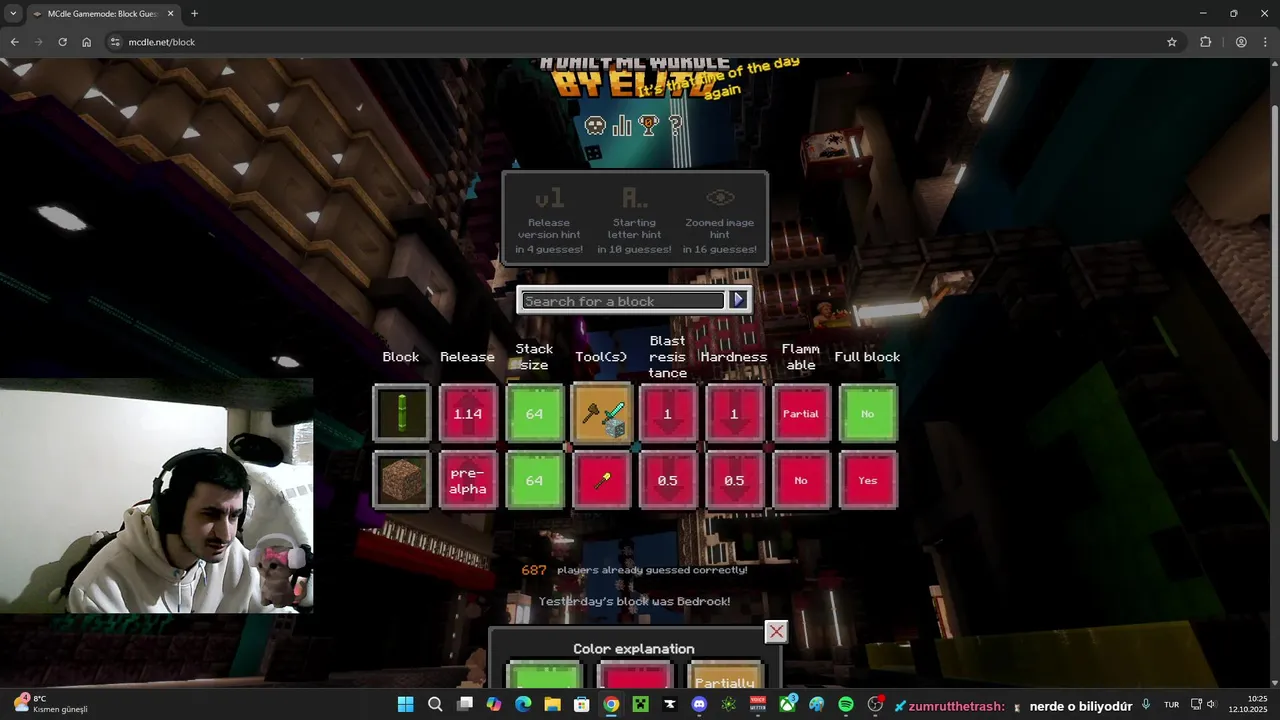Click the dirt block guess tile
The image size is (1280, 720).
tap(402, 480)
